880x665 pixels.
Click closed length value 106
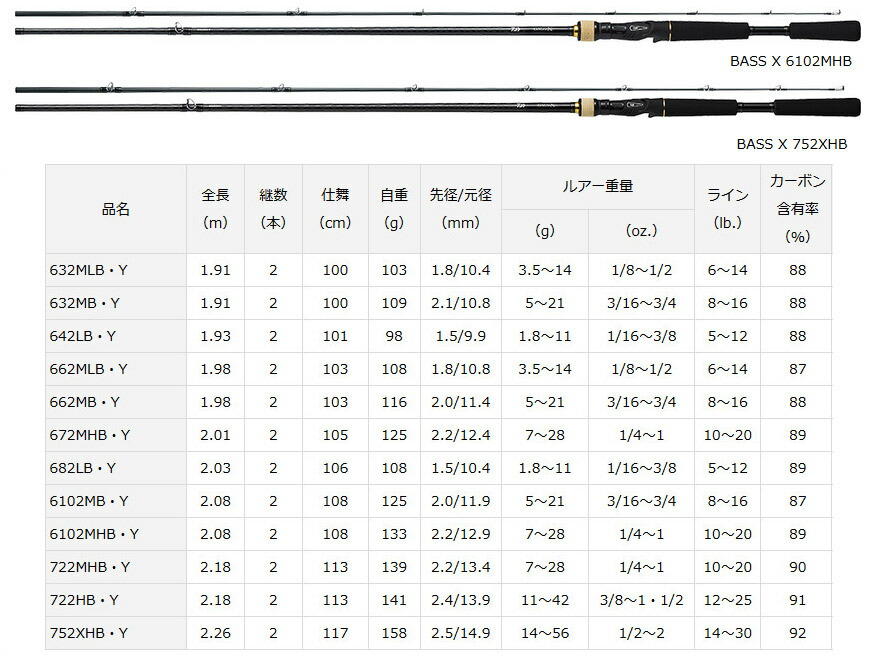point(335,468)
